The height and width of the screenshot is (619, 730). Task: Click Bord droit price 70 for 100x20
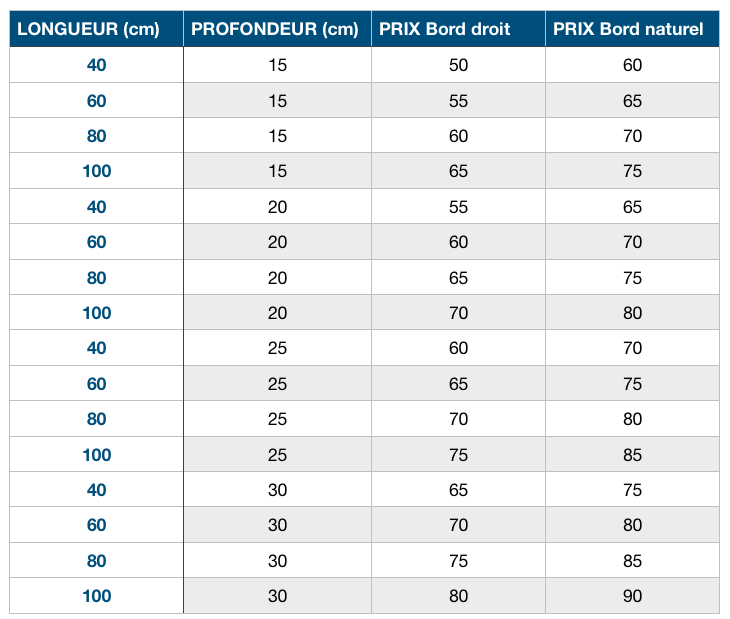tap(458, 313)
